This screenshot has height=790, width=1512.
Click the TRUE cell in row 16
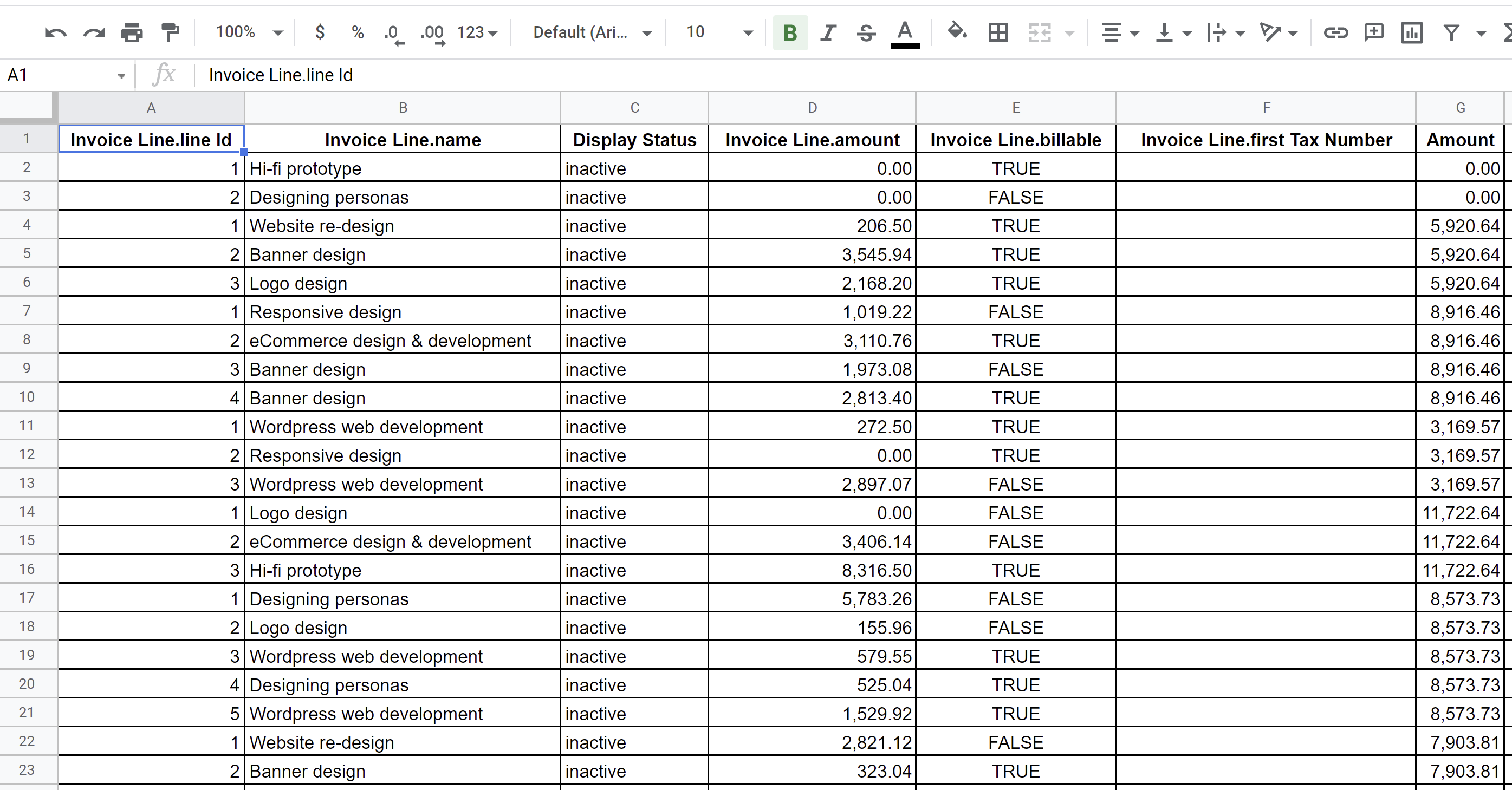(1016, 570)
